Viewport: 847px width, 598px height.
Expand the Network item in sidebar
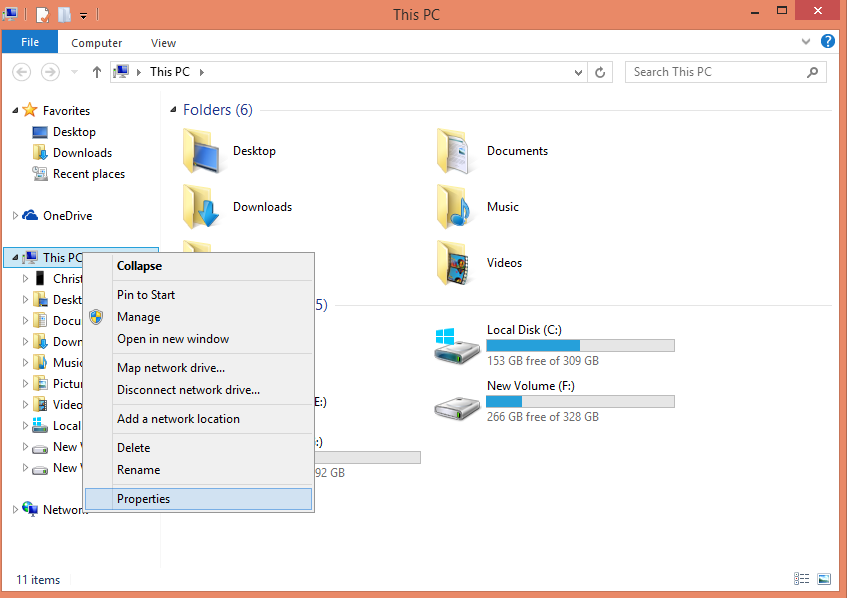click(x=12, y=509)
